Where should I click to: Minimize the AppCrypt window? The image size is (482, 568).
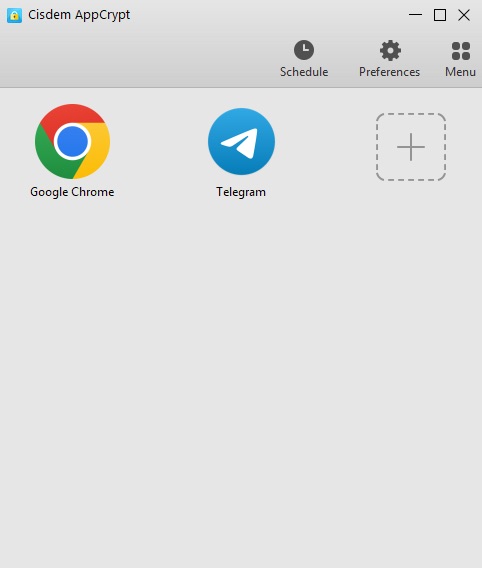(x=415, y=15)
